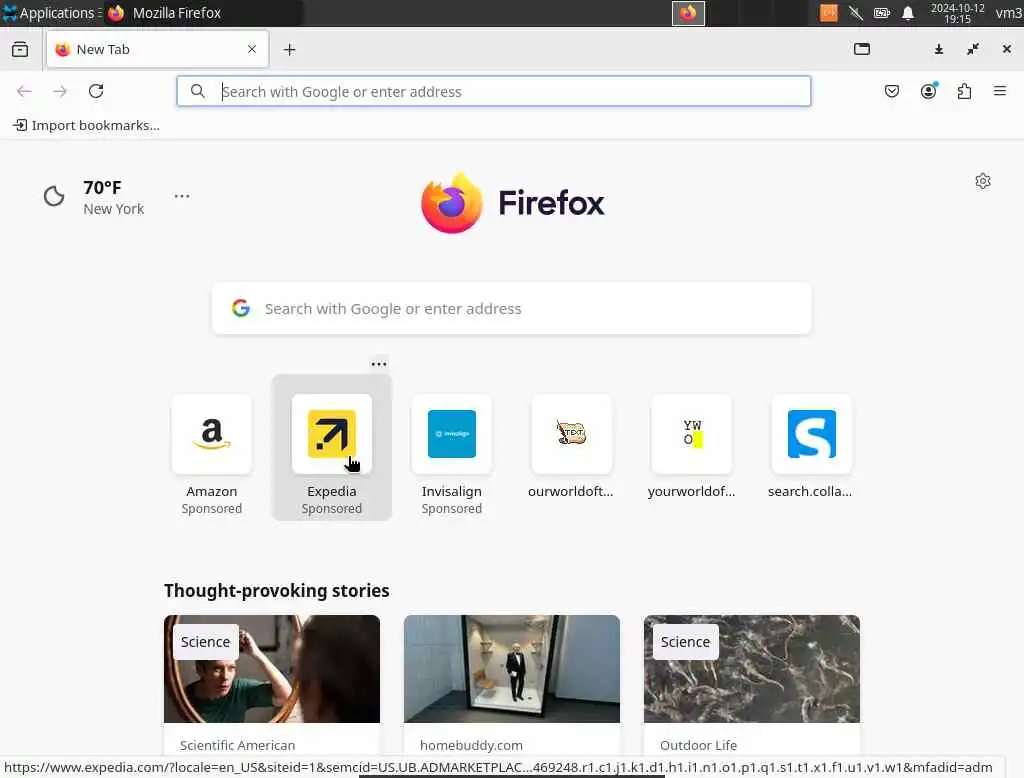Open new tab personalize gear icon
The width and height of the screenshot is (1024, 778).
click(x=983, y=181)
